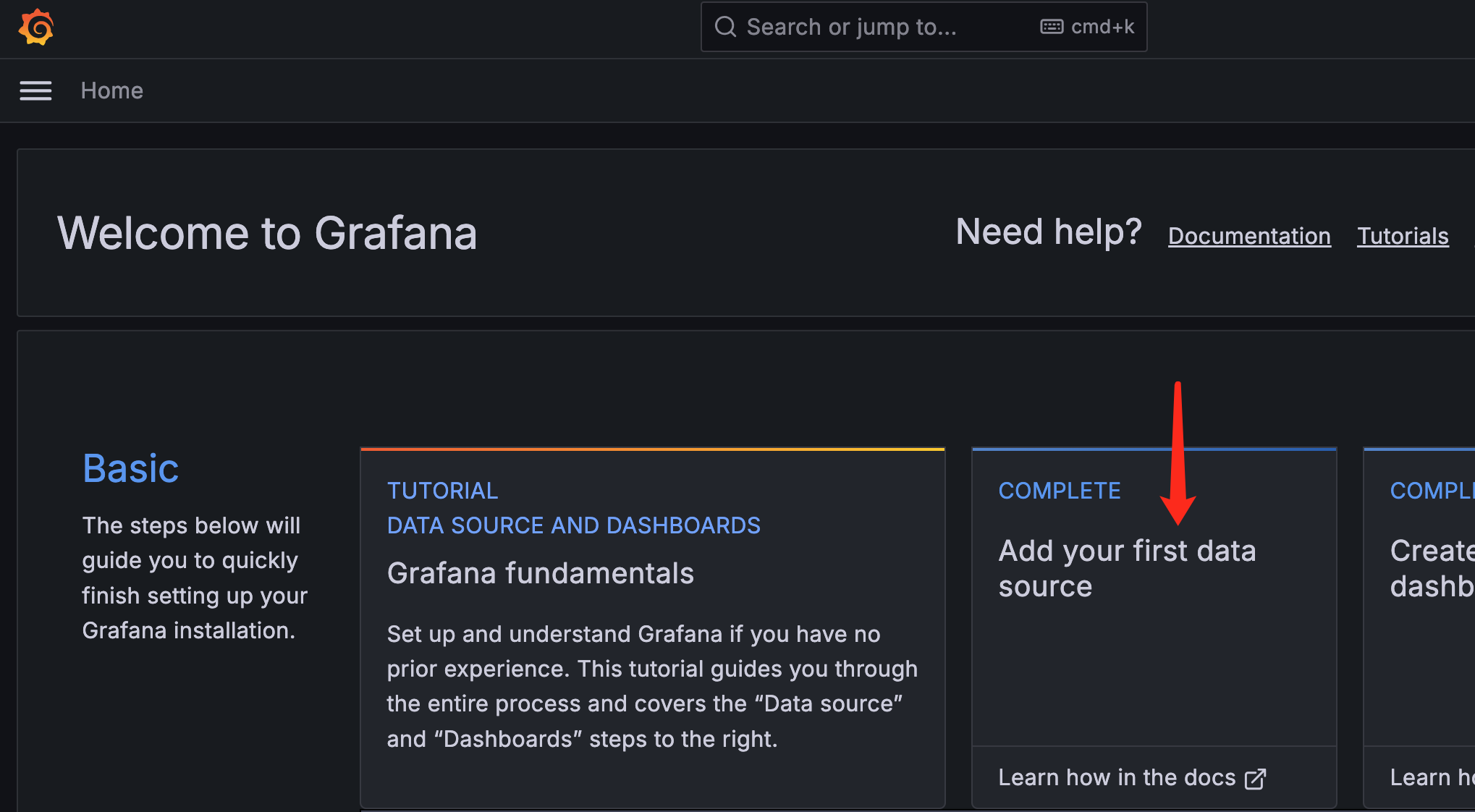Image resolution: width=1475 pixels, height=812 pixels.
Task: Click the TUTORIAL label on first card
Action: coord(442,491)
